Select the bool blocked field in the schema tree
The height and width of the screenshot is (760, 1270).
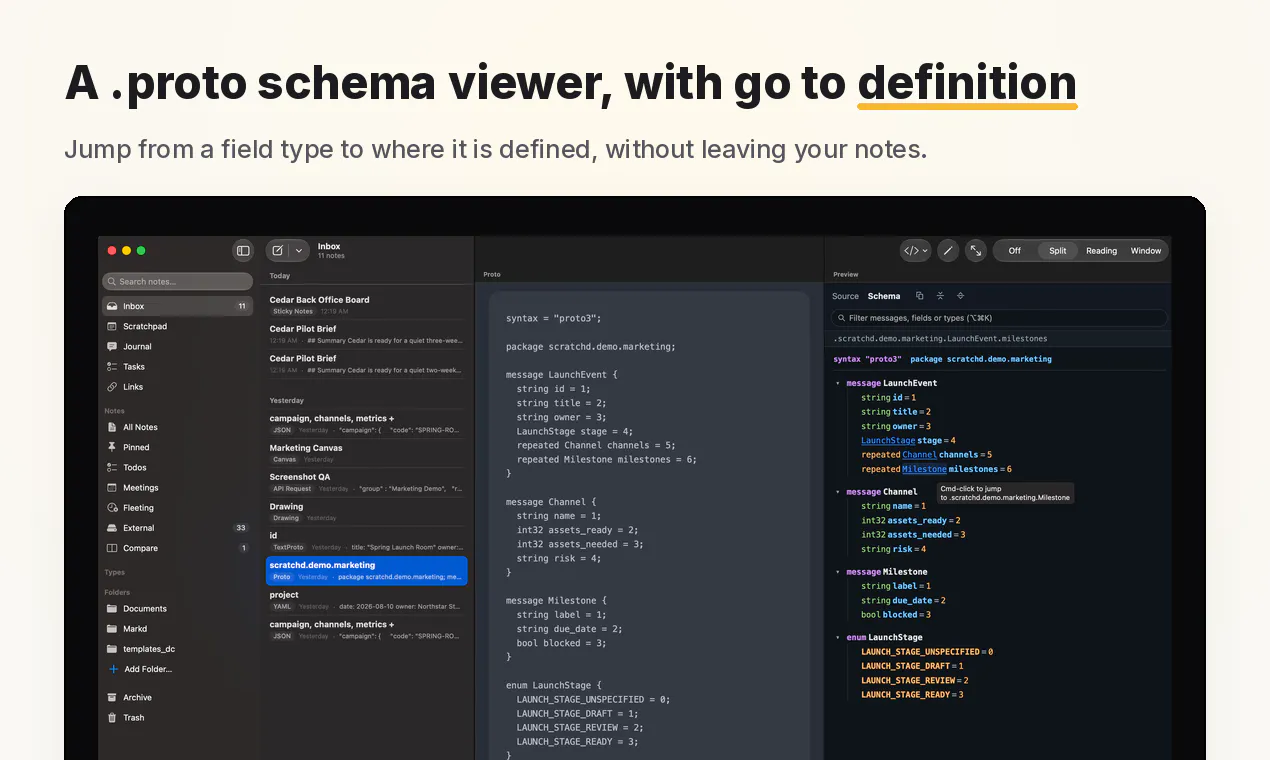(x=896, y=615)
